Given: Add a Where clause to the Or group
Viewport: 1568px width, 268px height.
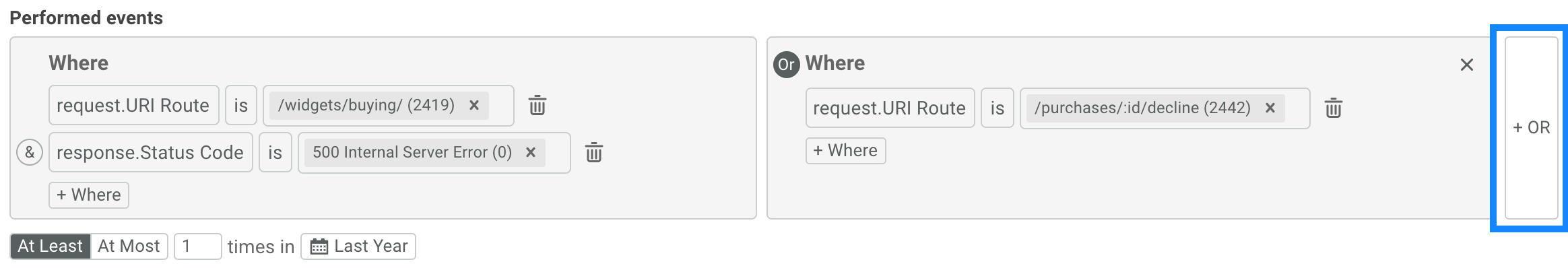Looking at the screenshot, I should click(x=845, y=150).
